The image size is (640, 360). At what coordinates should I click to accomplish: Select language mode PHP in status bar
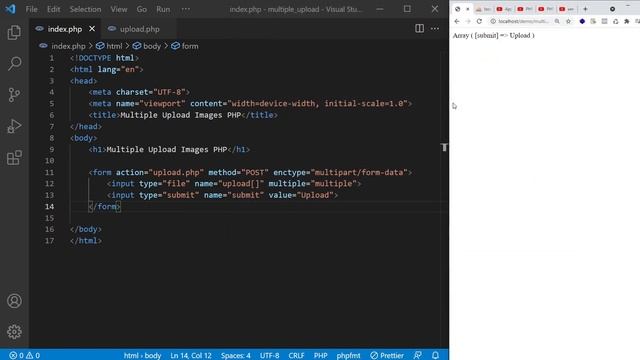click(320, 355)
